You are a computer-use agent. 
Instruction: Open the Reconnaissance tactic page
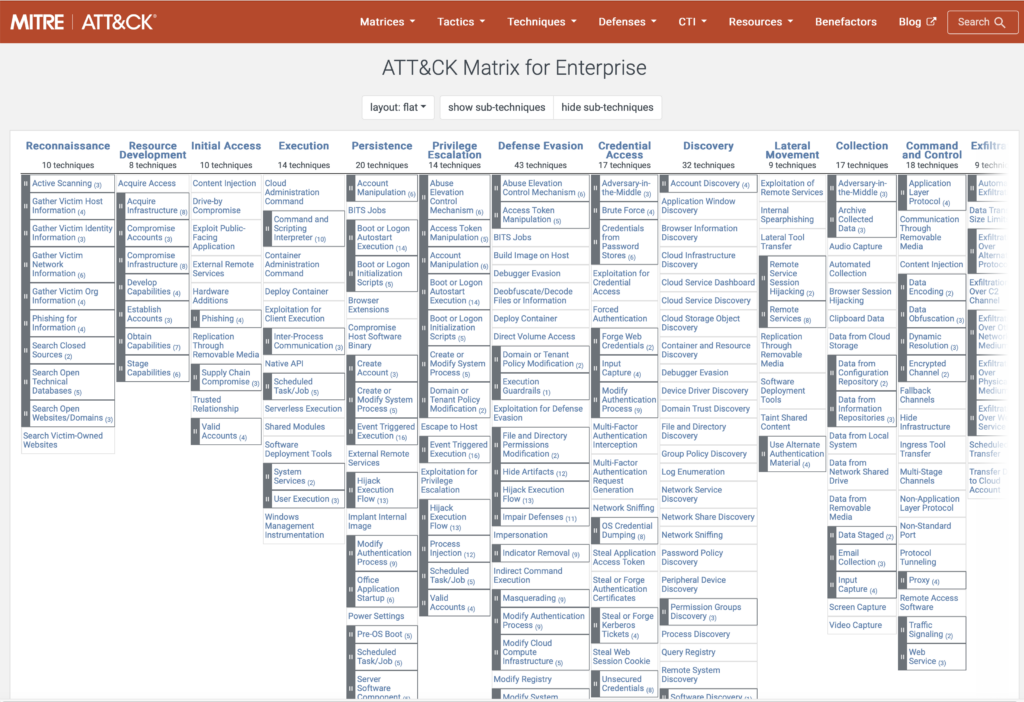point(66,145)
